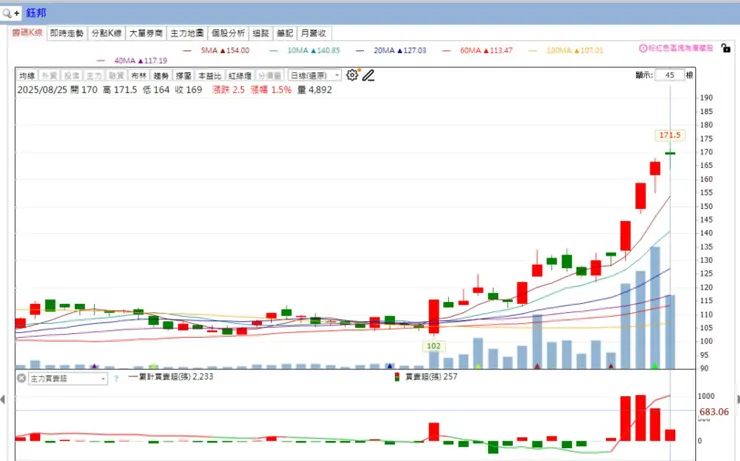Viewport: 740px width, 461px height.
Task: Click the left collapse arrow at window edge
Action: coord(3,400)
